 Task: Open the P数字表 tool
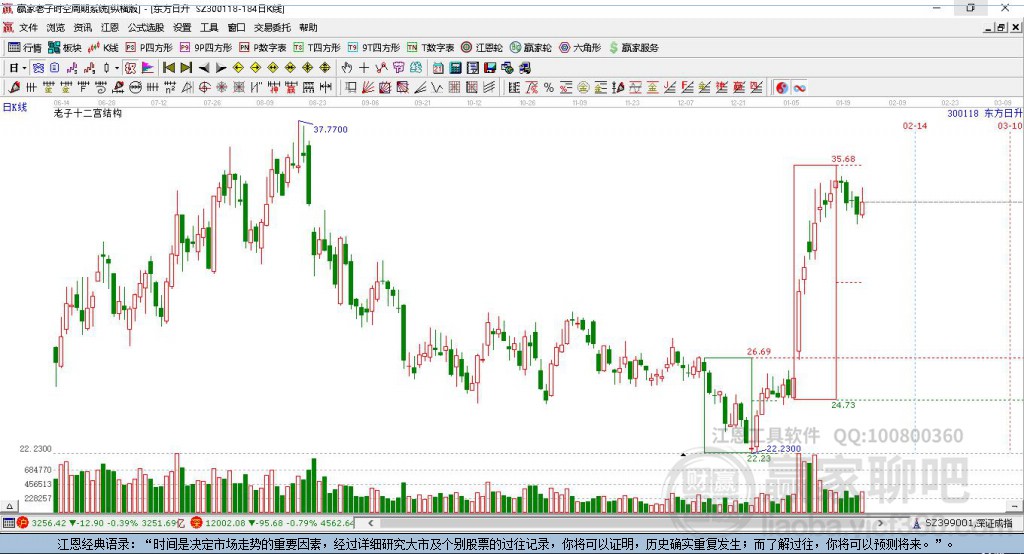tap(263, 48)
